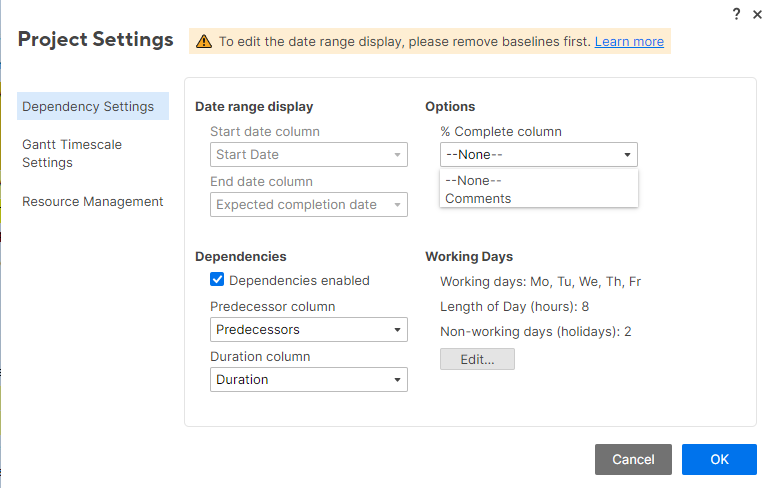Viewport: 772px width, 488px height.
Task: Open the % Complete column dropdown
Action: point(538,155)
